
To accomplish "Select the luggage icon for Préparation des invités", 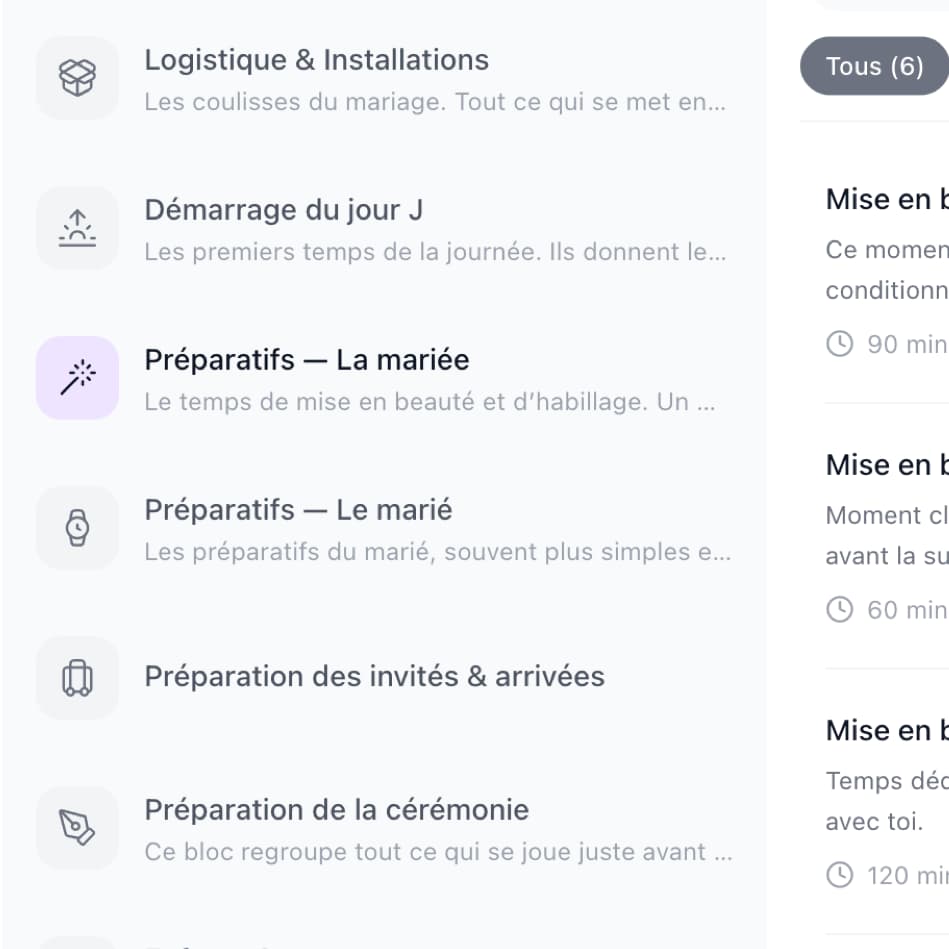I will 77,678.
